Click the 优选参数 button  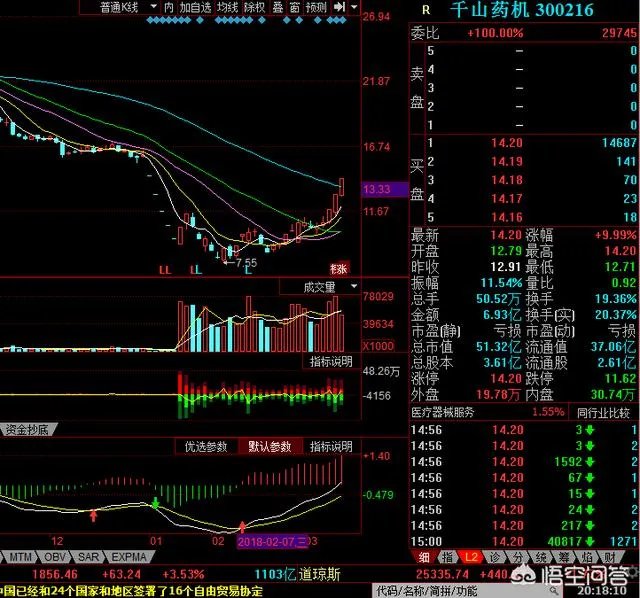(x=206, y=446)
